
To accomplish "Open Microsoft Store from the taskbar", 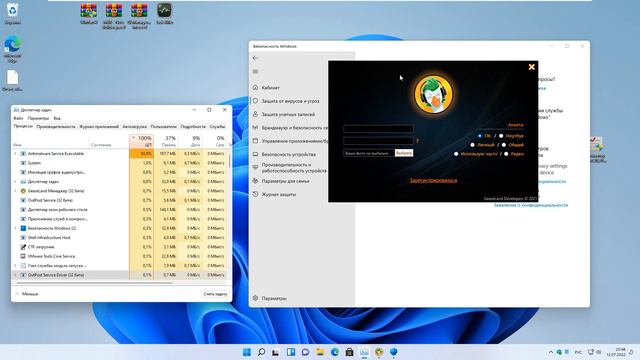I will (349, 352).
